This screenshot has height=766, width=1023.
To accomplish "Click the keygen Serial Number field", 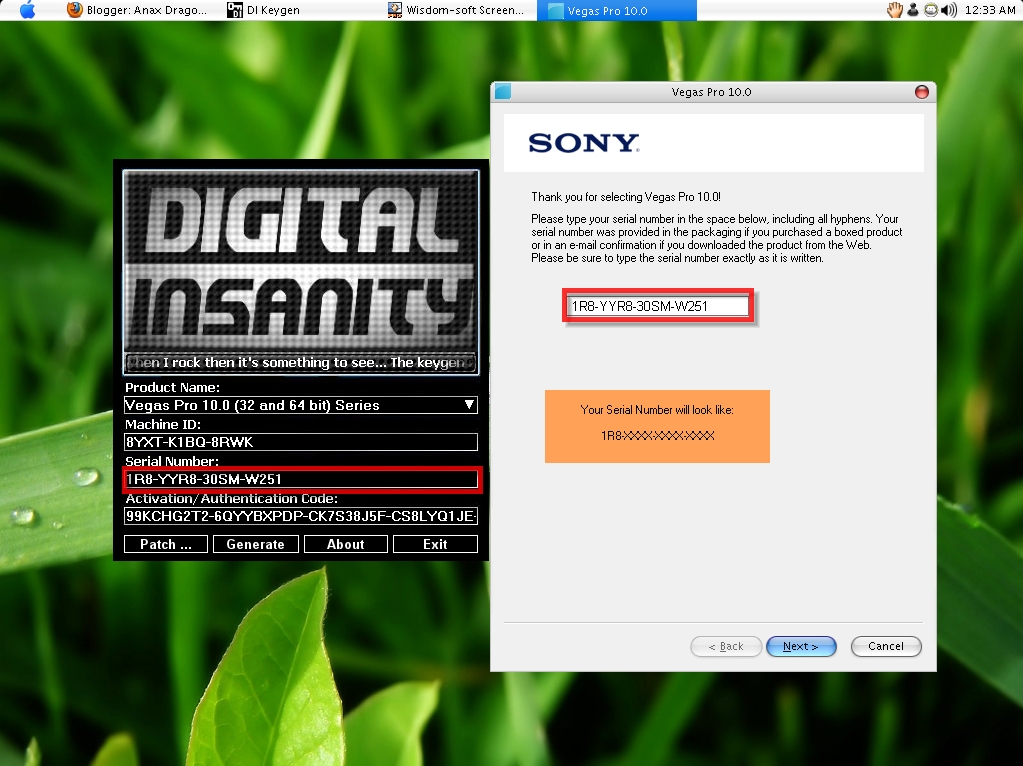I will coord(301,479).
